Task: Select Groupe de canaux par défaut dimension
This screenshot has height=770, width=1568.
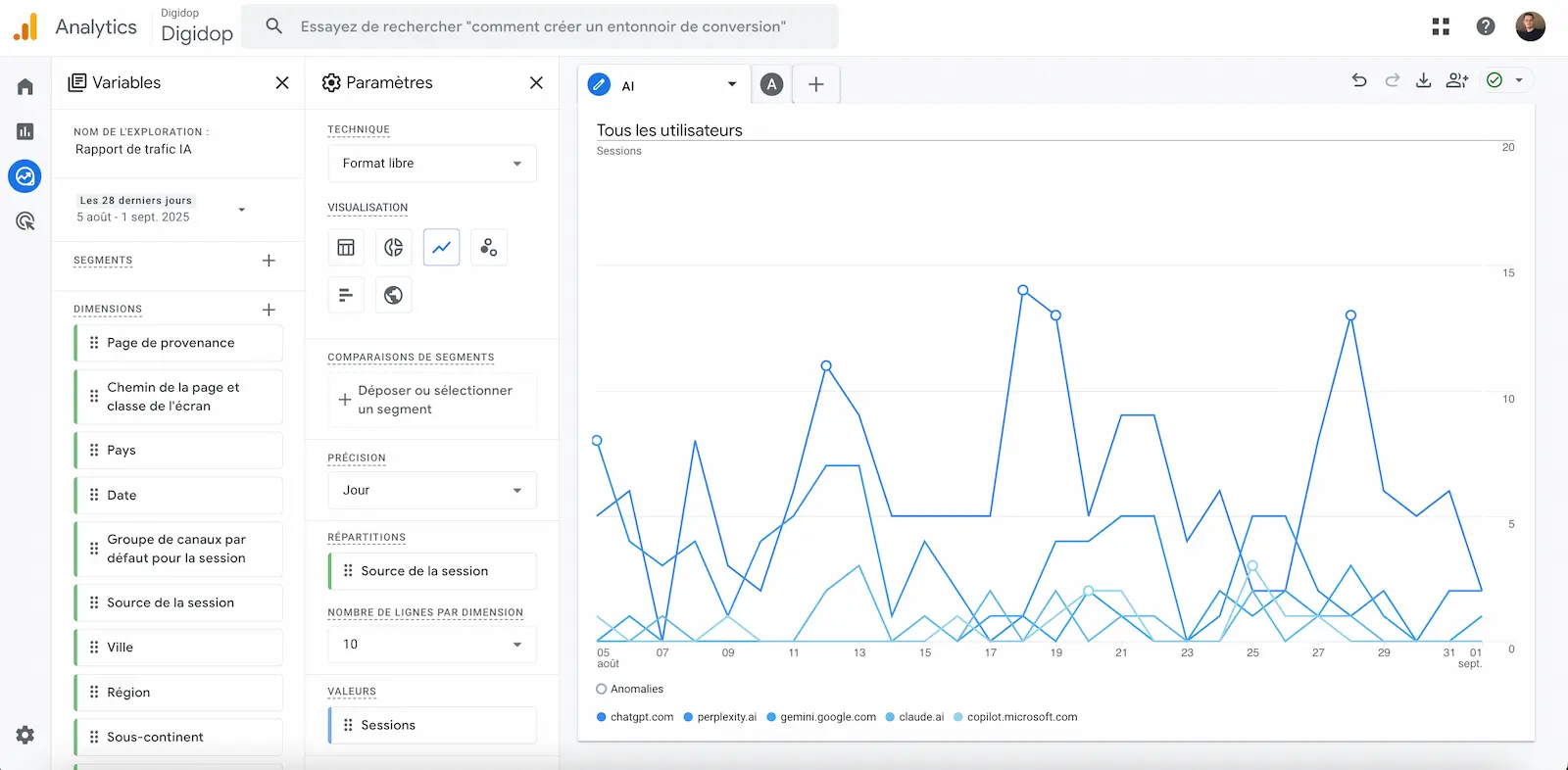Action: click(178, 549)
